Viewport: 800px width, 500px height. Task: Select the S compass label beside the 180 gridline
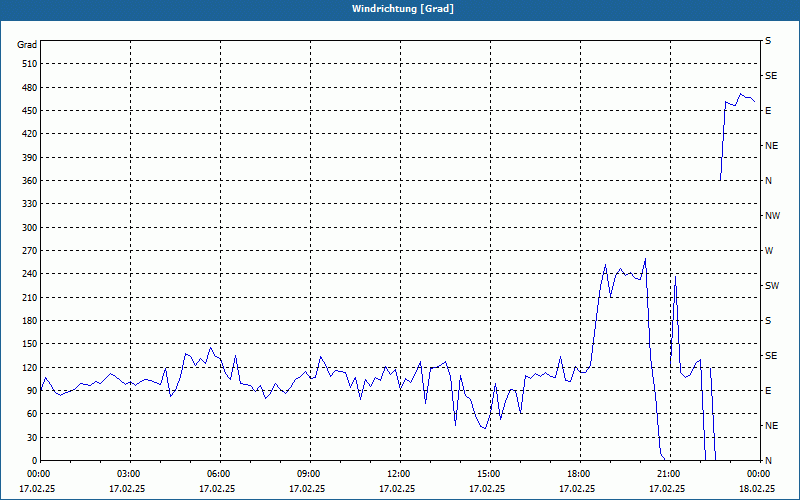coord(768,321)
